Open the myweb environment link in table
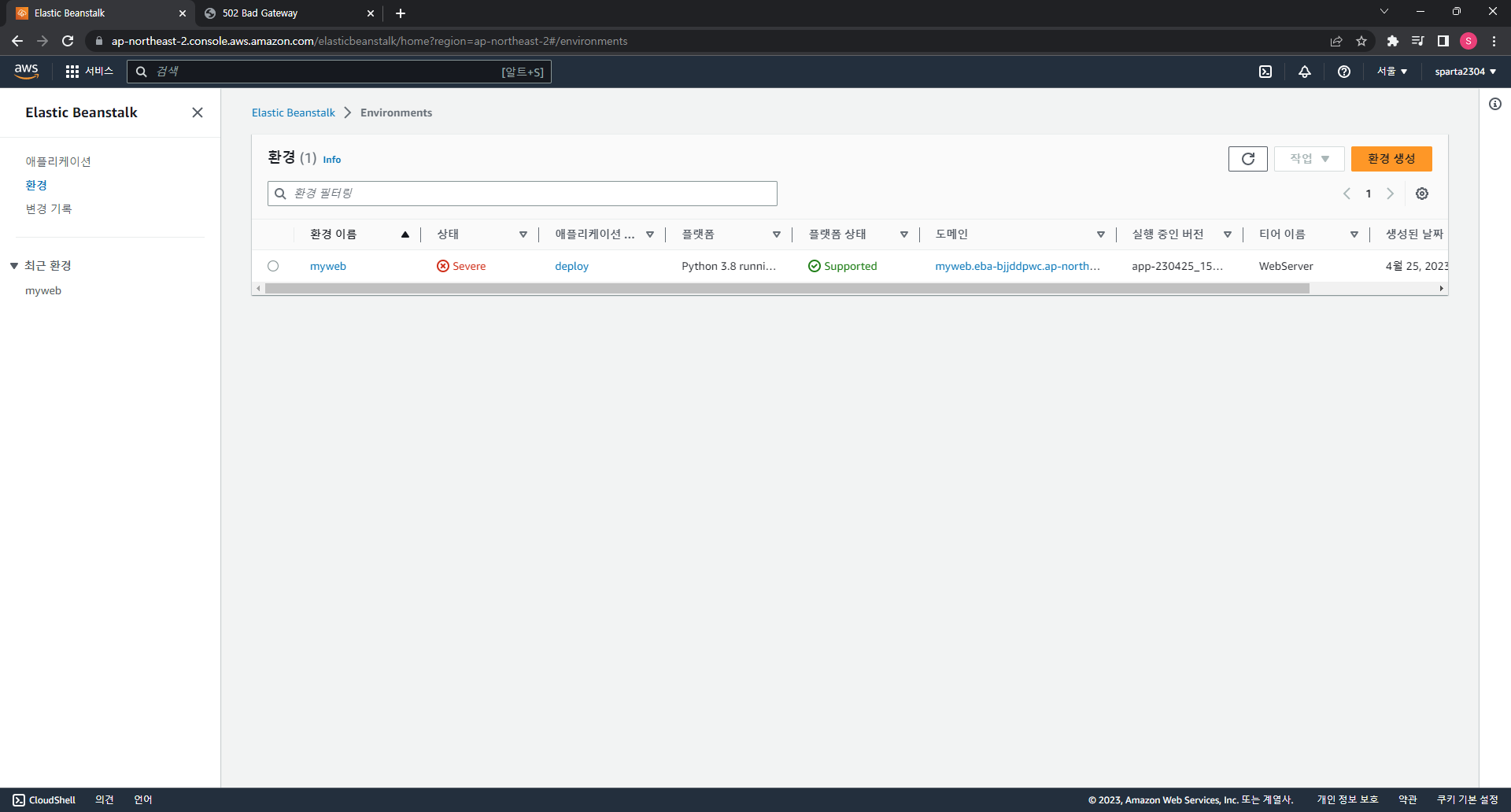Image resolution: width=1511 pixels, height=812 pixels. tap(328, 266)
